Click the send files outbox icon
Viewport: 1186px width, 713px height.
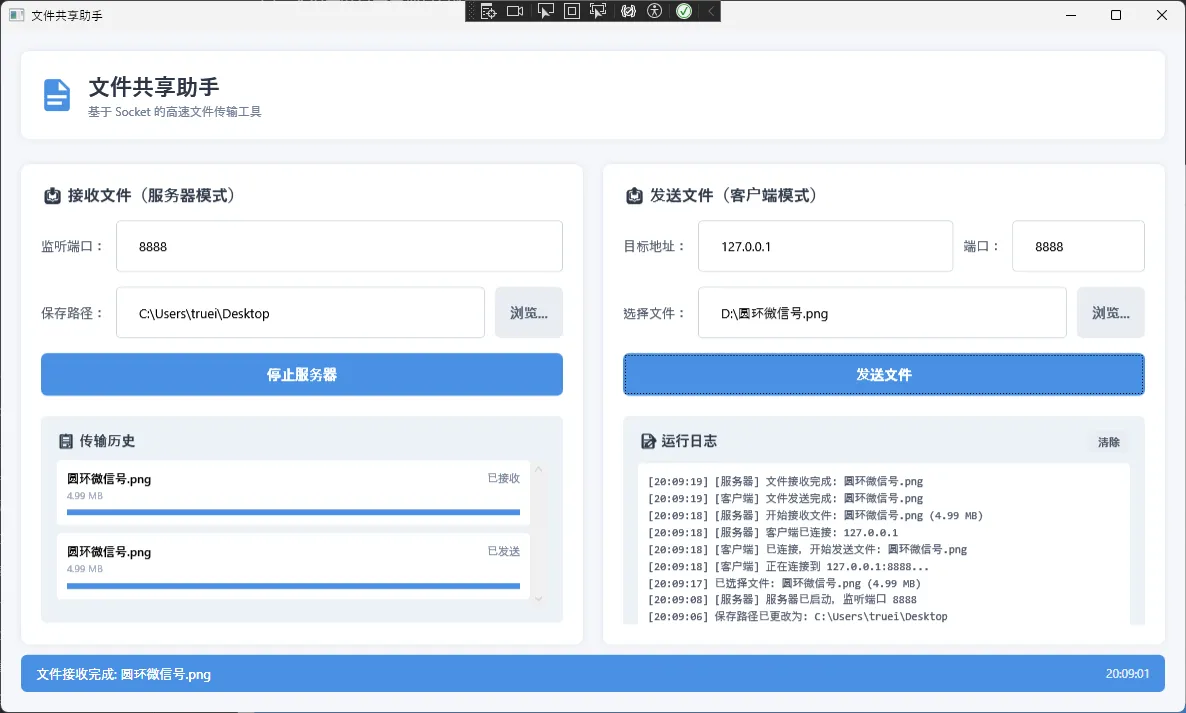(634, 196)
